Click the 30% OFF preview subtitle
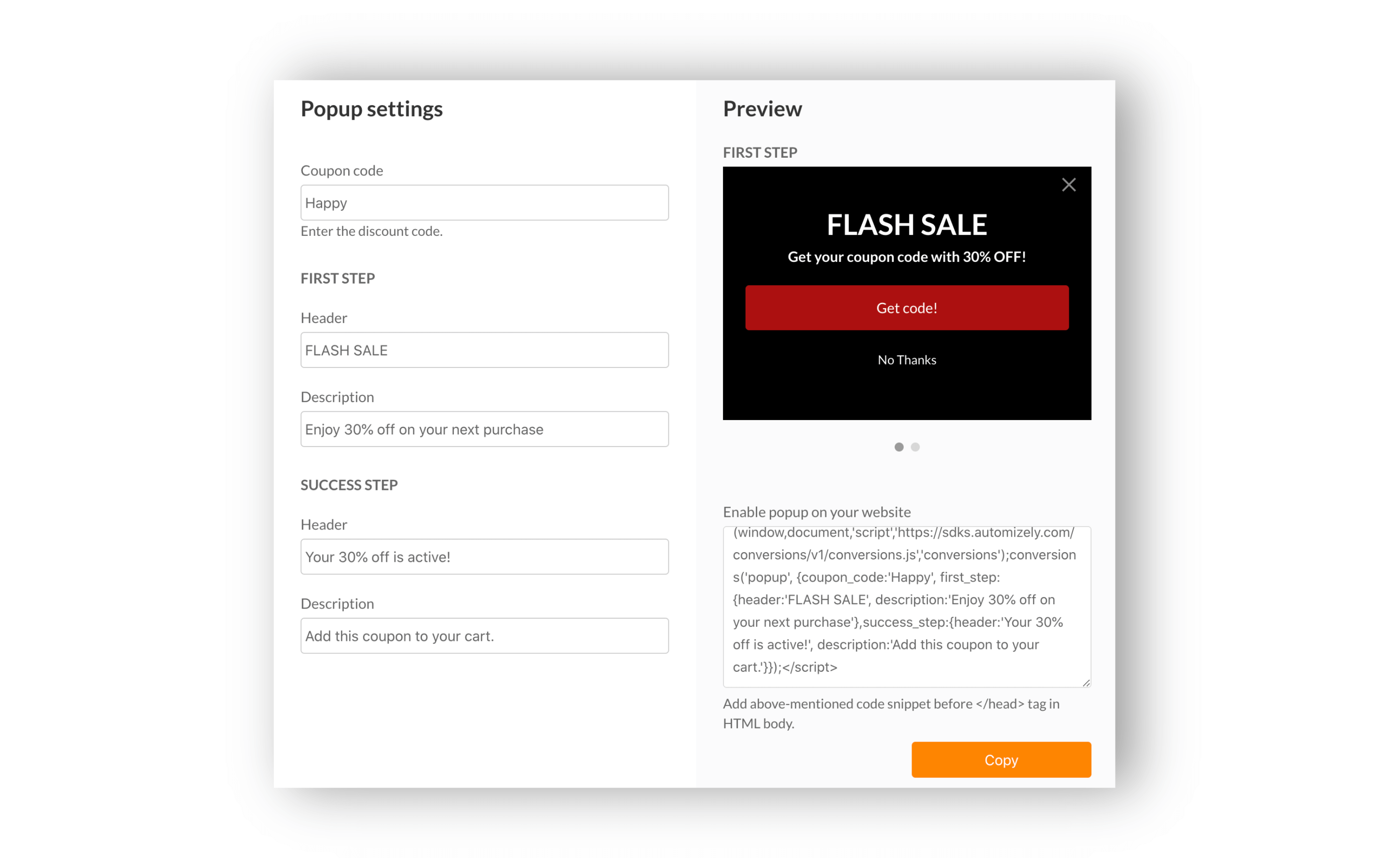 pyautogui.click(x=907, y=257)
